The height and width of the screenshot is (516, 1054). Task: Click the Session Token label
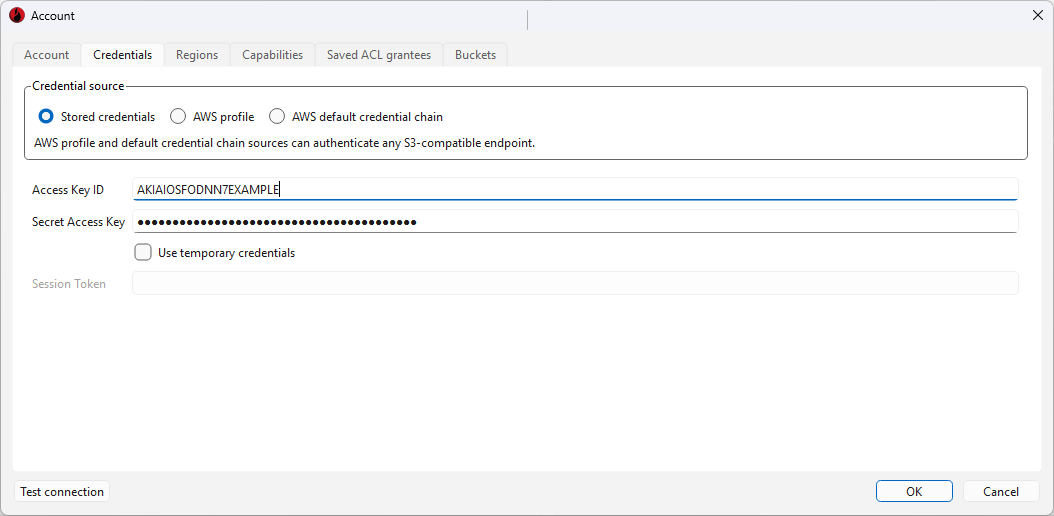(x=69, y=284)
